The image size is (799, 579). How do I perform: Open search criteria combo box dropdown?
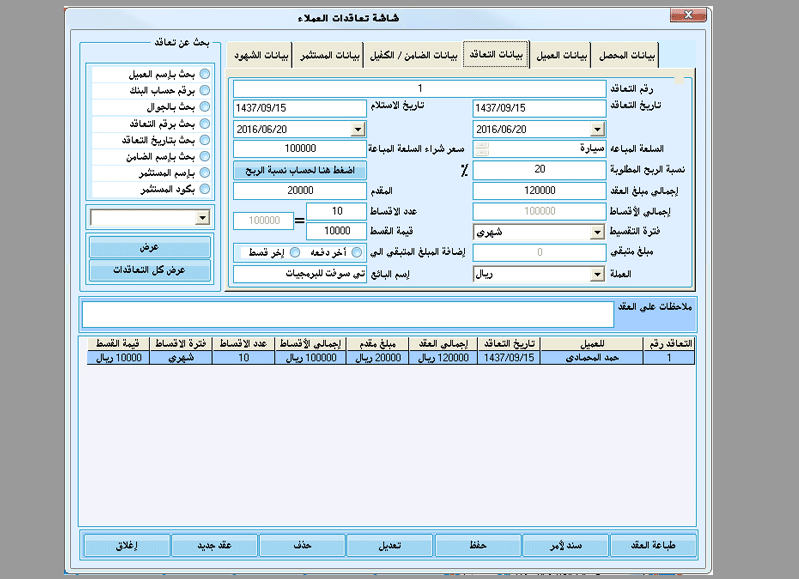coord(202,218)
